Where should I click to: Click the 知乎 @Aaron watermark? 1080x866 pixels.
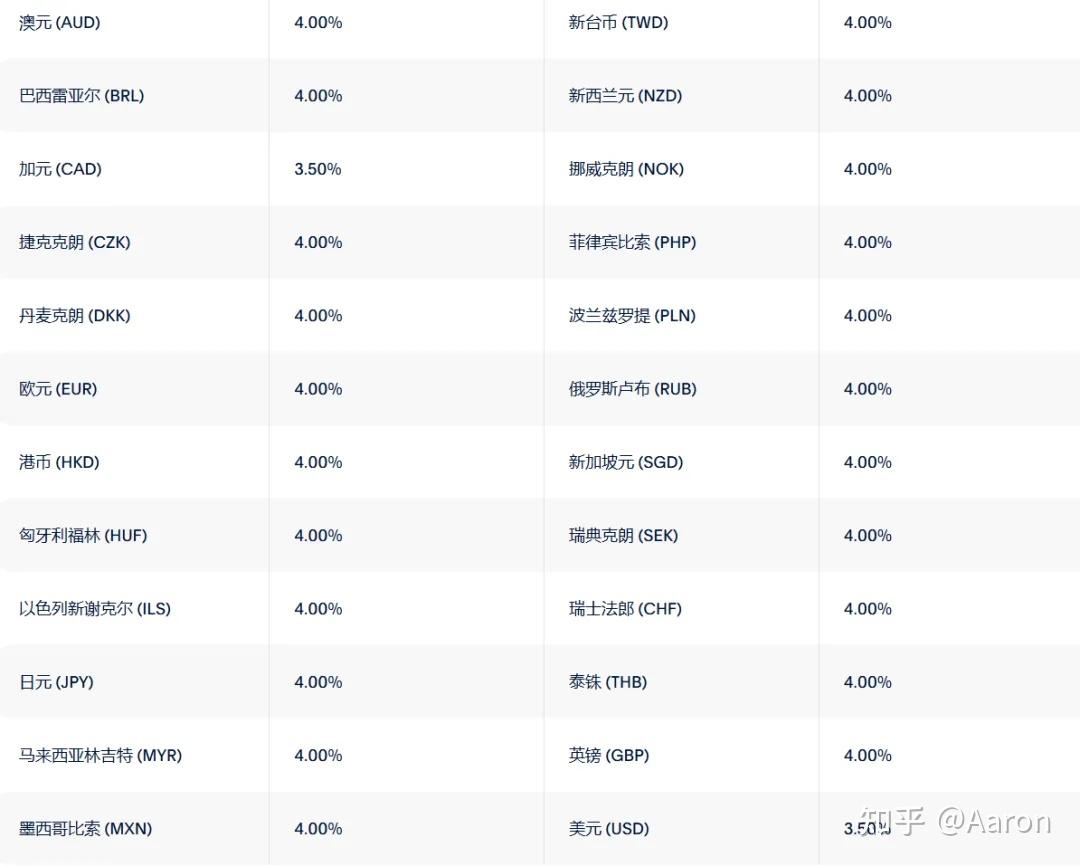click(x=955, y=822)
